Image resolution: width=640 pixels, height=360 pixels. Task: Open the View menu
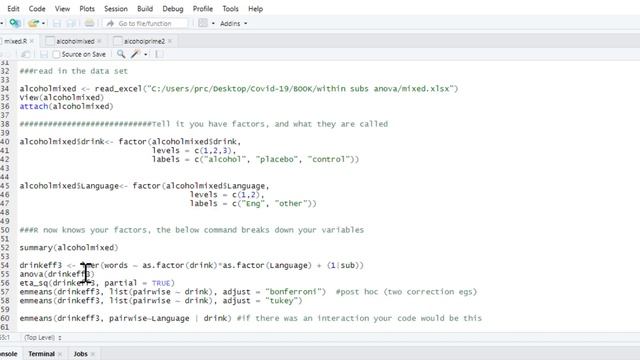click(62, 9)
